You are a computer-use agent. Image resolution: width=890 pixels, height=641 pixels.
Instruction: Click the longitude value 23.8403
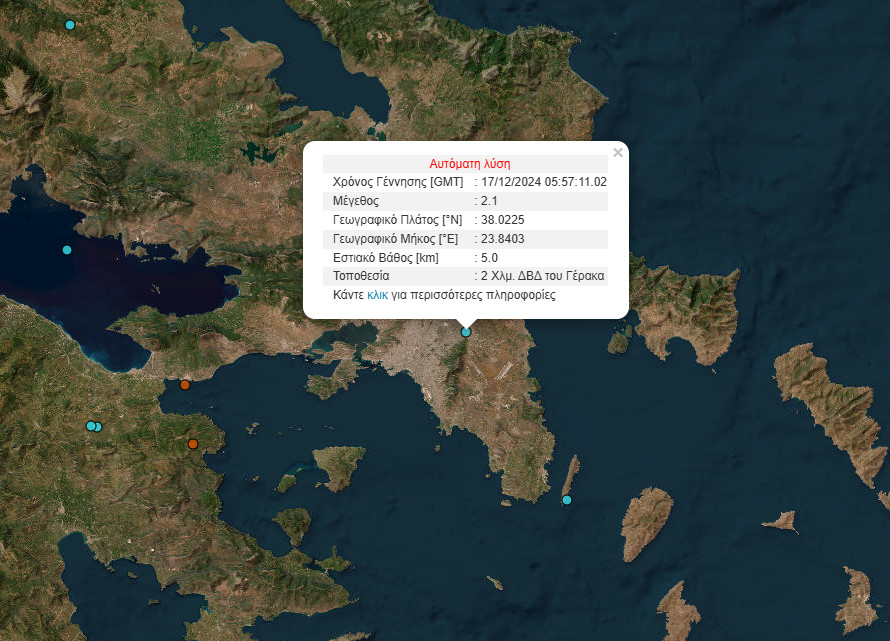point(503,239)
